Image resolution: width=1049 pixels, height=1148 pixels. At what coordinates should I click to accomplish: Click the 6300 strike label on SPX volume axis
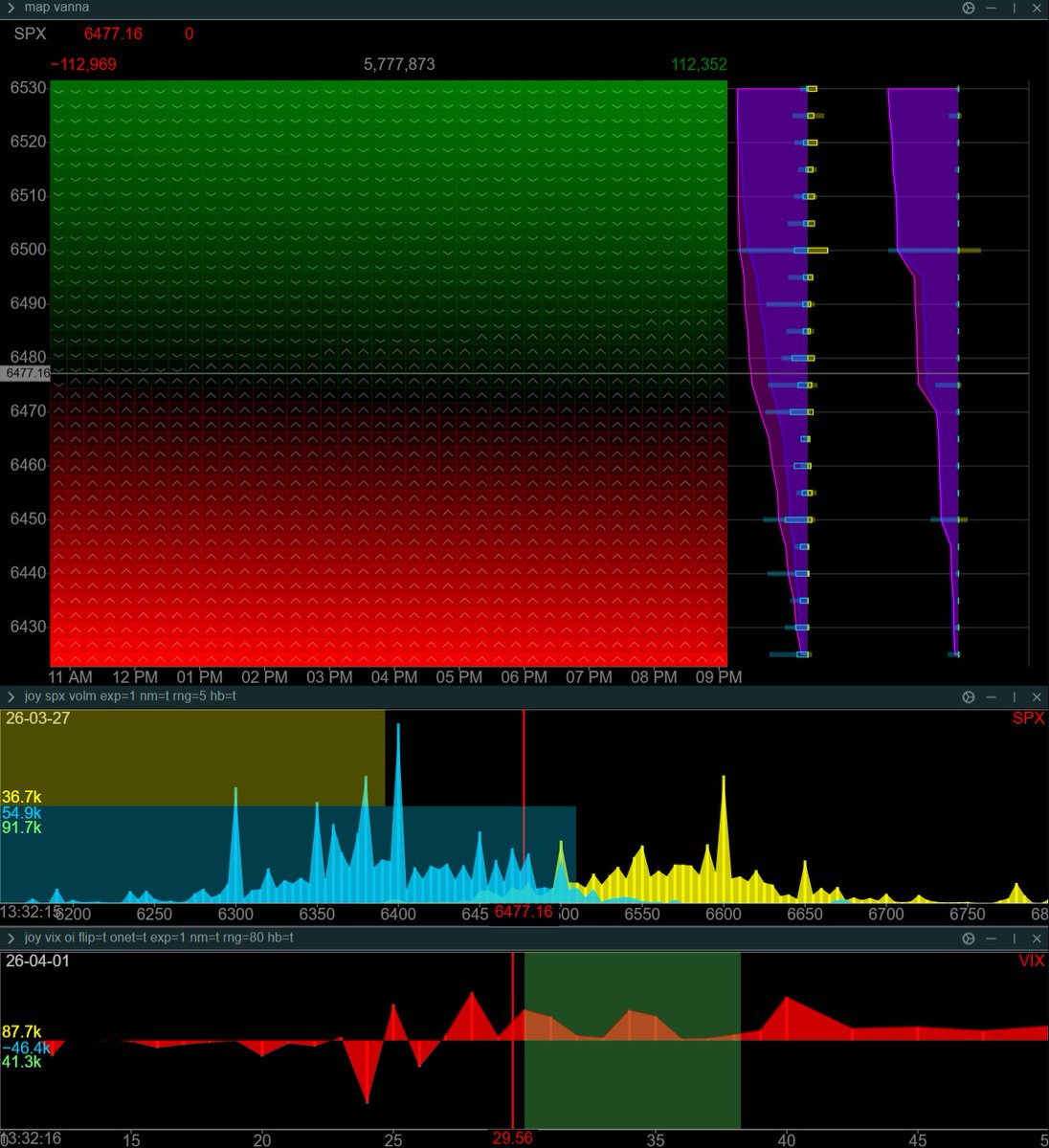[x=235, y=914]
